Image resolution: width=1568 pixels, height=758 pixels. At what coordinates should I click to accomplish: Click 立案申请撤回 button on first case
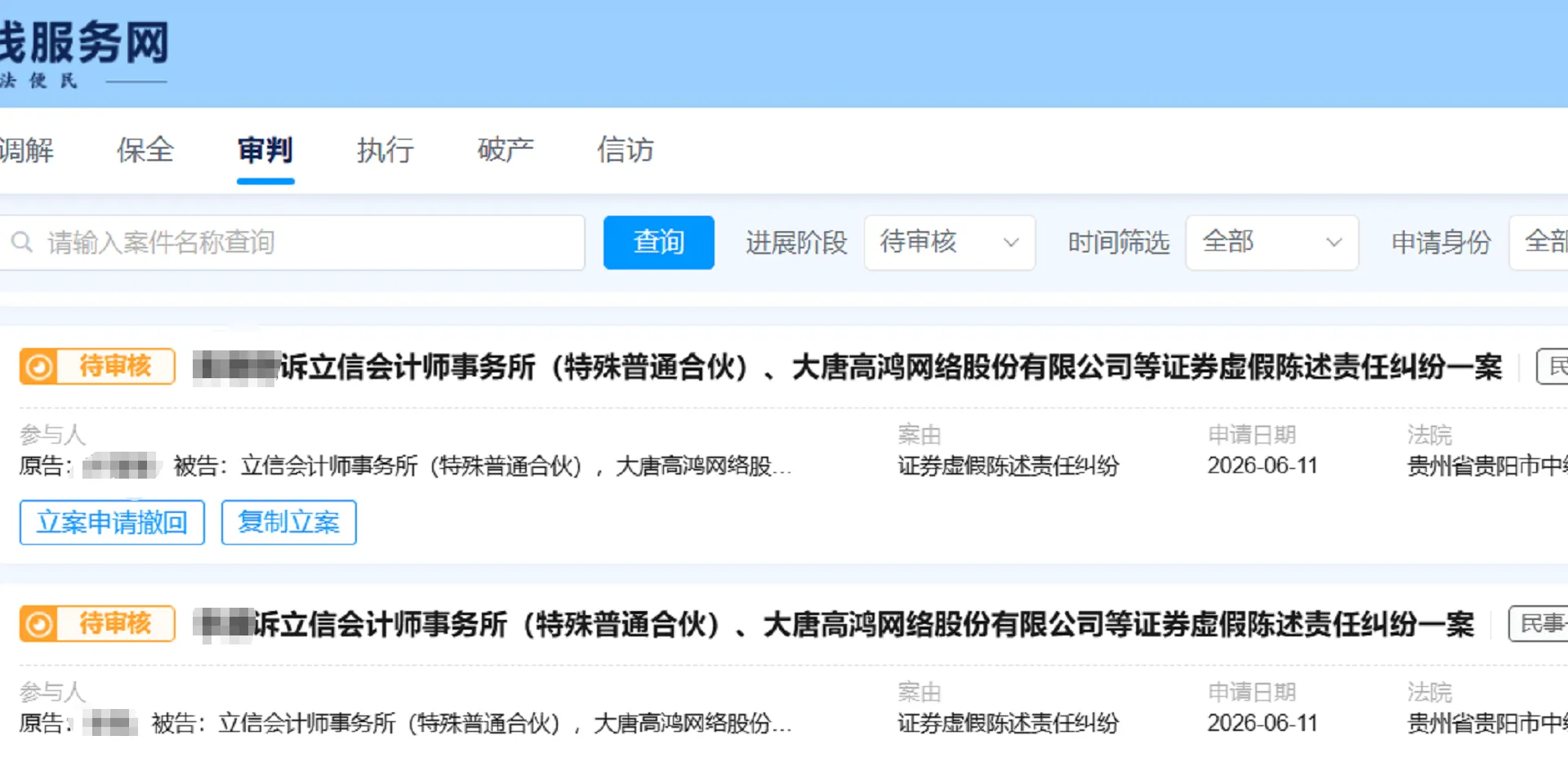click(112, 522)
